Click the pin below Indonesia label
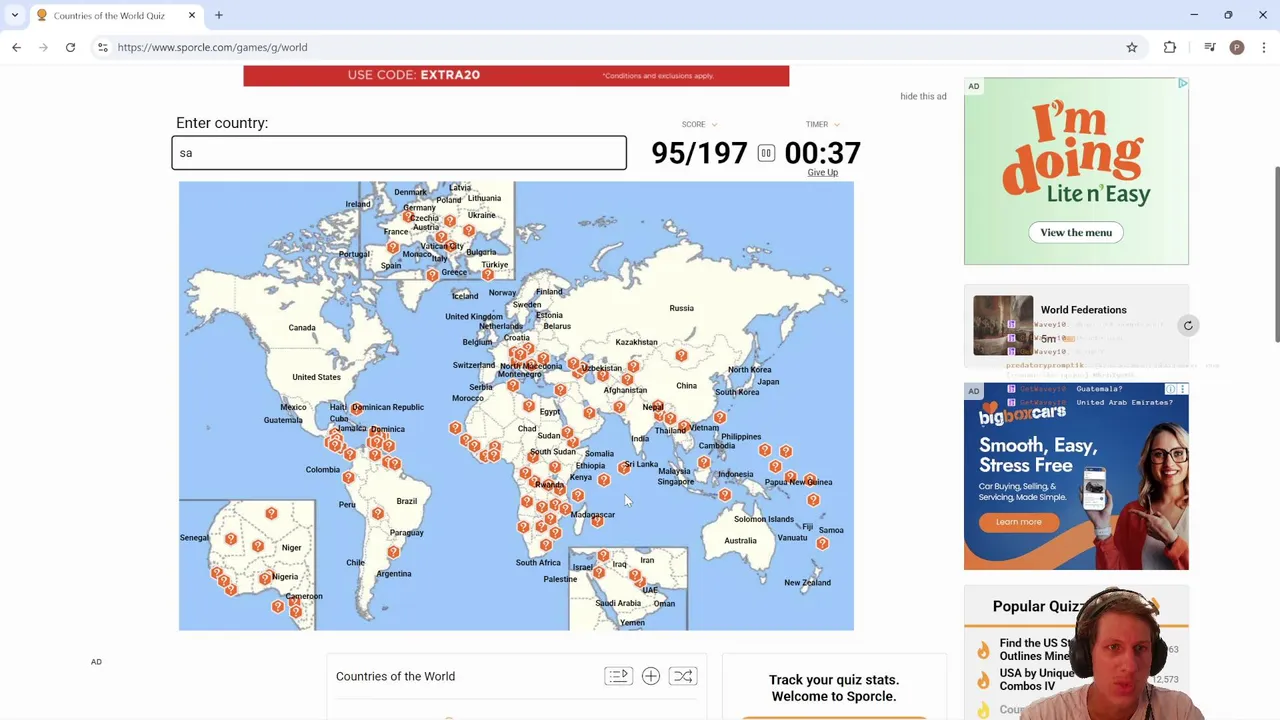Screen dimensions: 1280x720 [x=724, y=493]
